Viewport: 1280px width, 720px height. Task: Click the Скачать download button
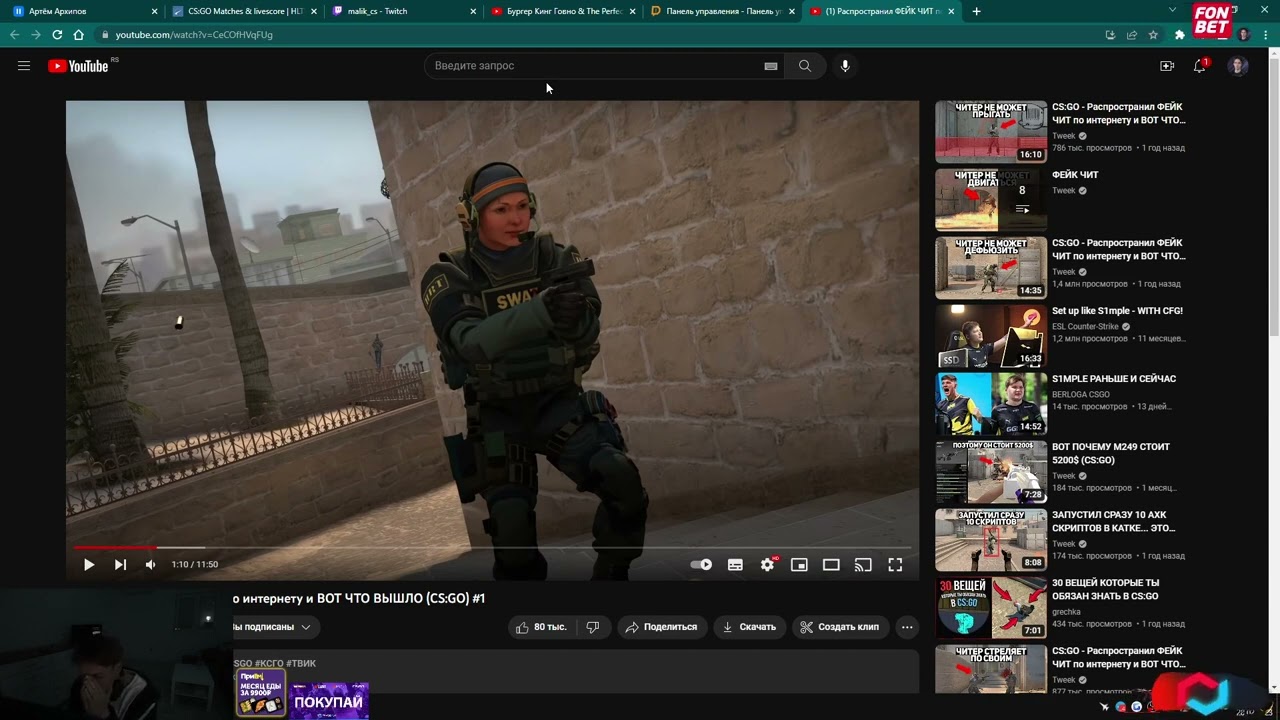[749, 627]
